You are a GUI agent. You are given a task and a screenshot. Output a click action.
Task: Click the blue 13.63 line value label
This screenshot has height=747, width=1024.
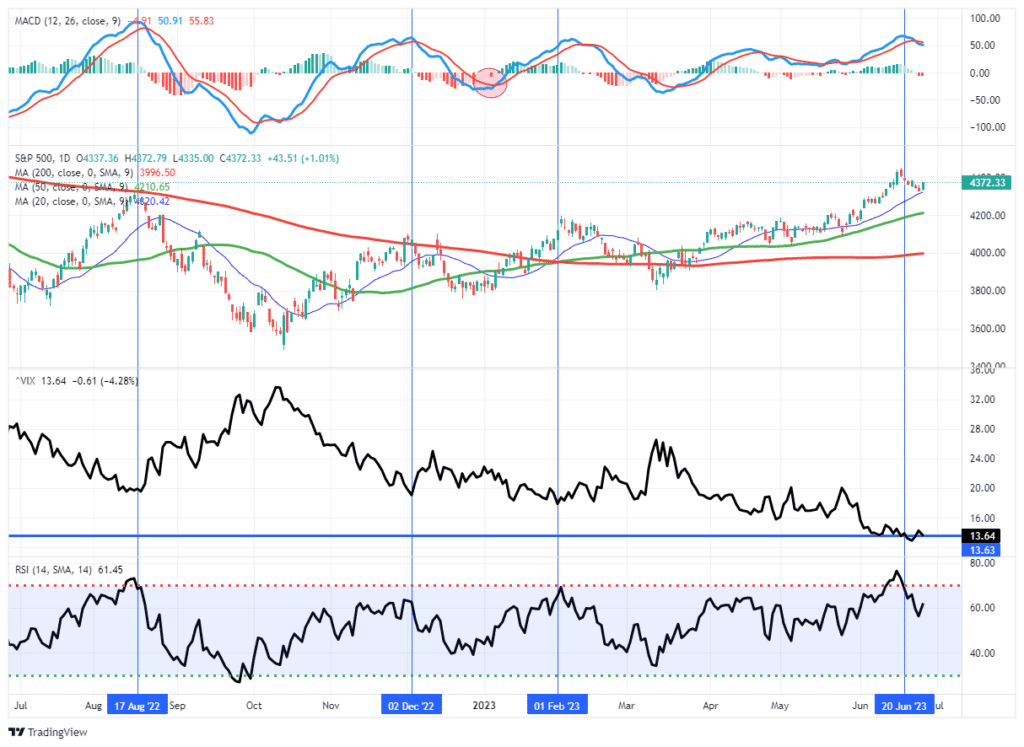[x=982, y=550]
